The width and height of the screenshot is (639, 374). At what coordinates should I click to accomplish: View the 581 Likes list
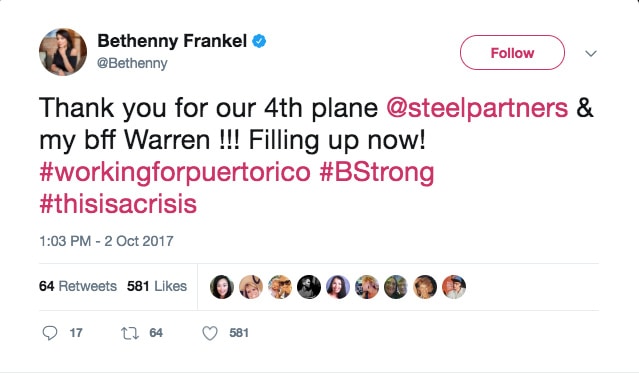point(157,286)
